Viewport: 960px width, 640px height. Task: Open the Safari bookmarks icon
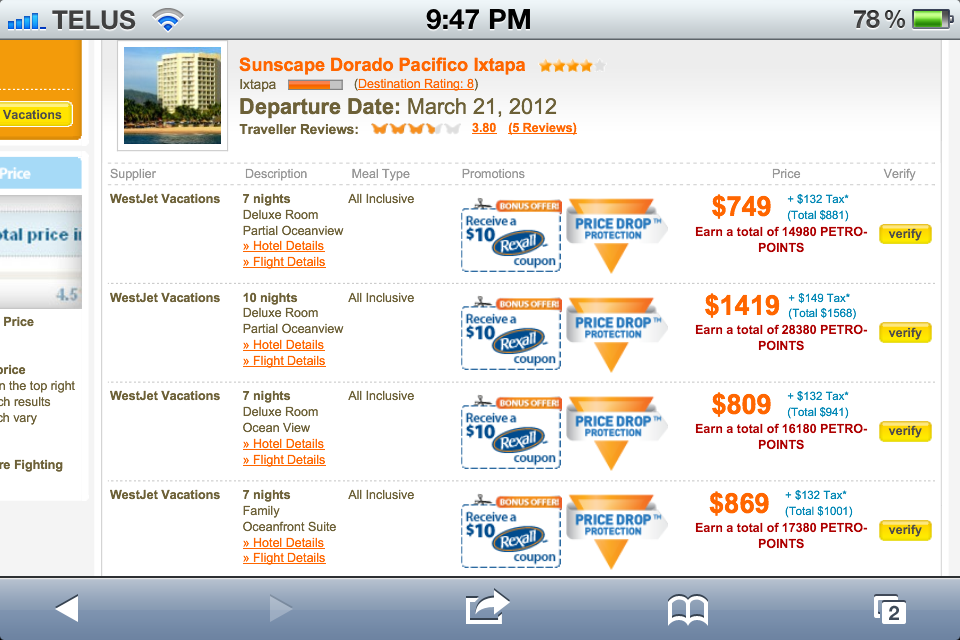click(688, 608)
